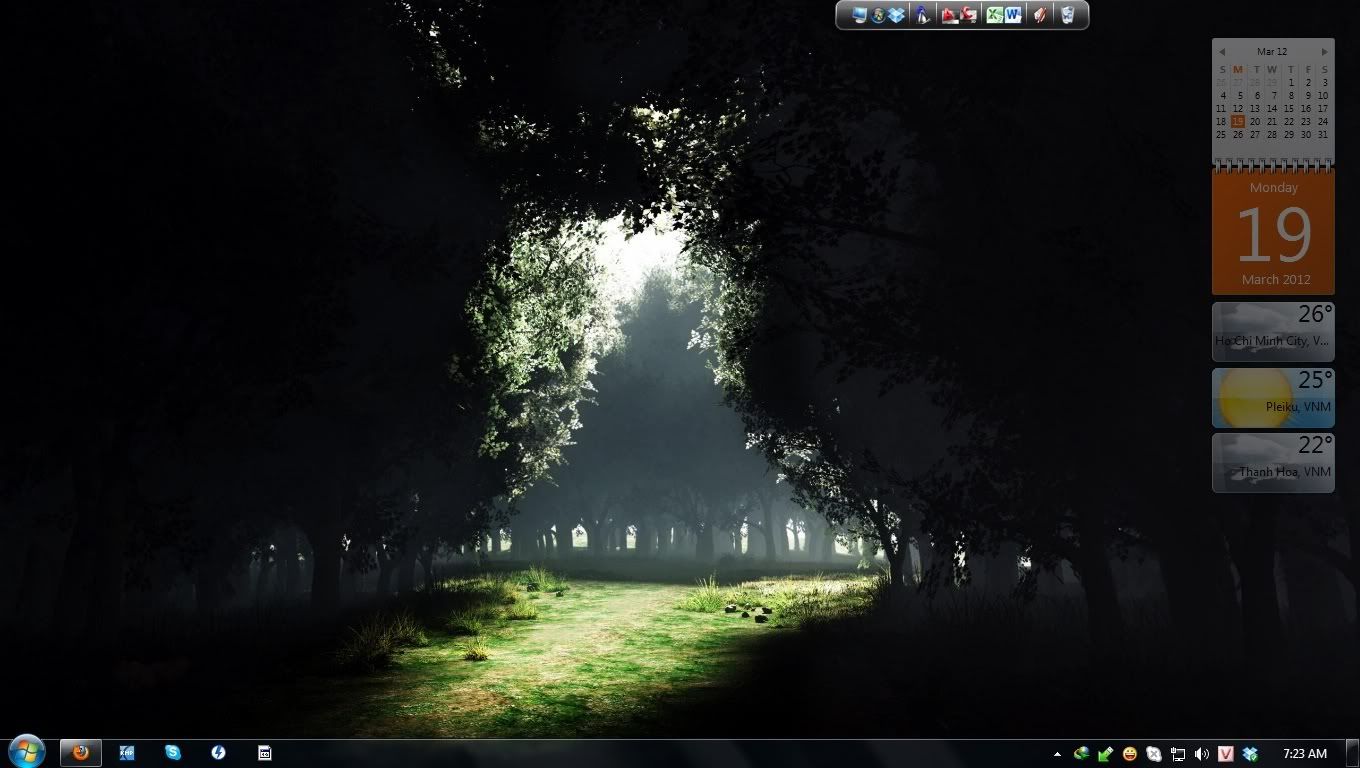1360x768 pixels.
Task: Open KMPlayer from the taskbar
Action: [127, 752]
